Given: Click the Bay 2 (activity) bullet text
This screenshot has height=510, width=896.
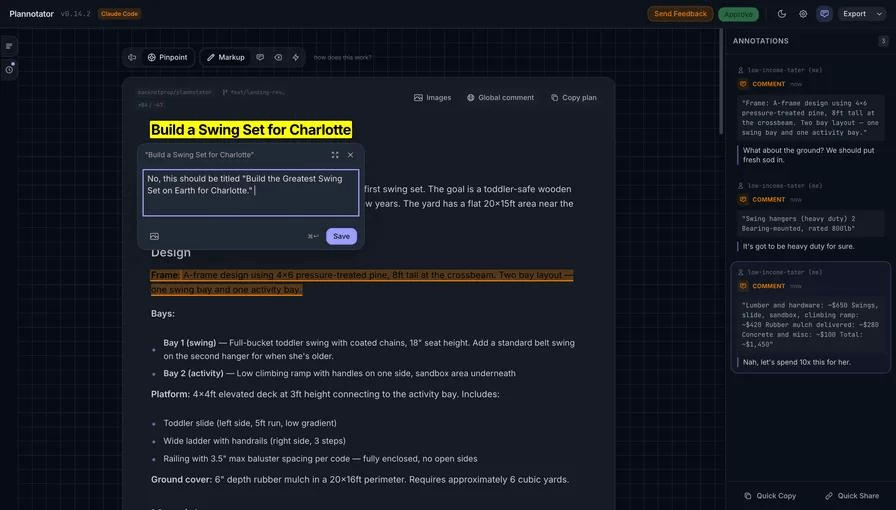Looking at the screenshot, I should pyautogui.click(x=339, y=373).
